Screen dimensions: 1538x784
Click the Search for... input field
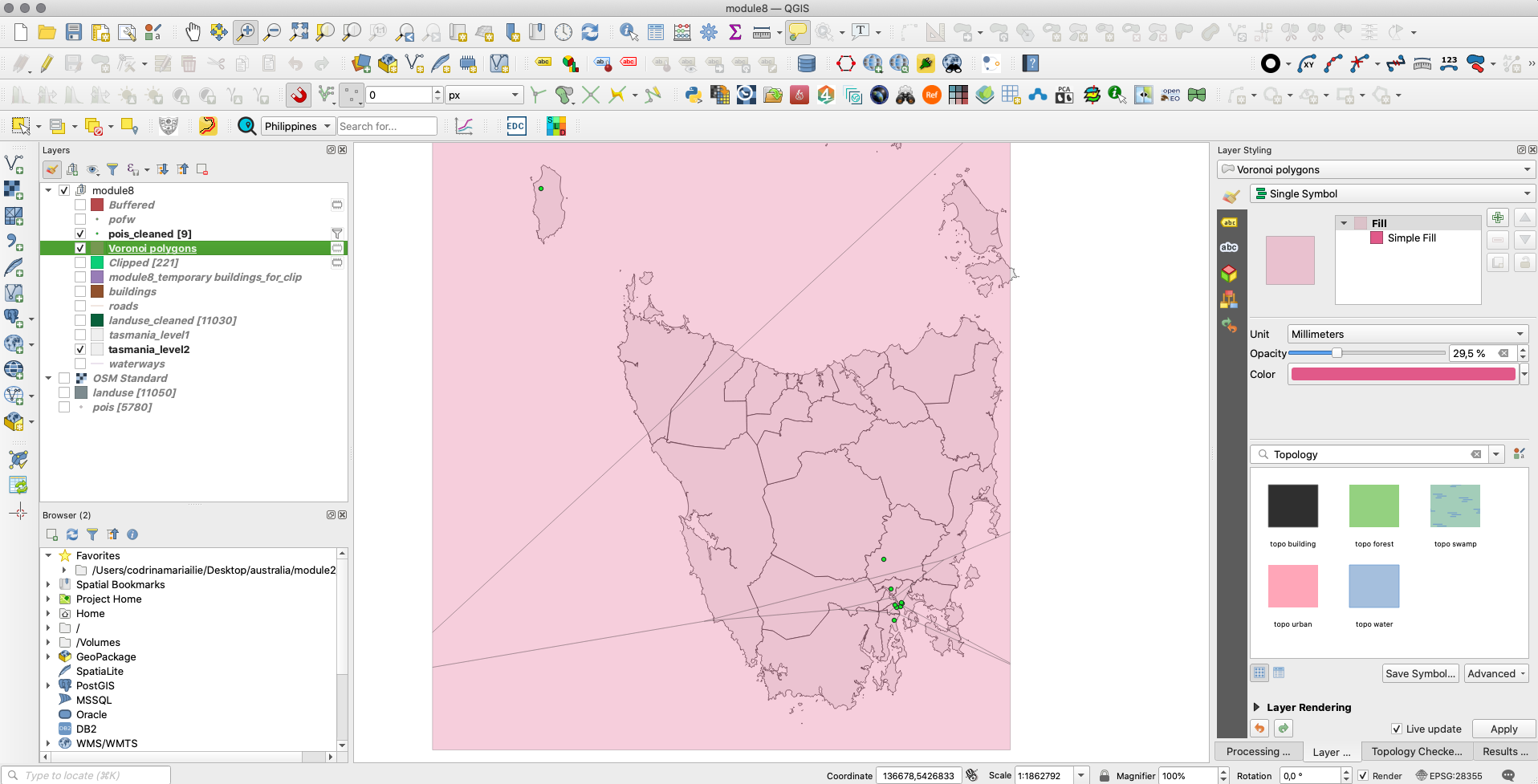pos(387,126)
